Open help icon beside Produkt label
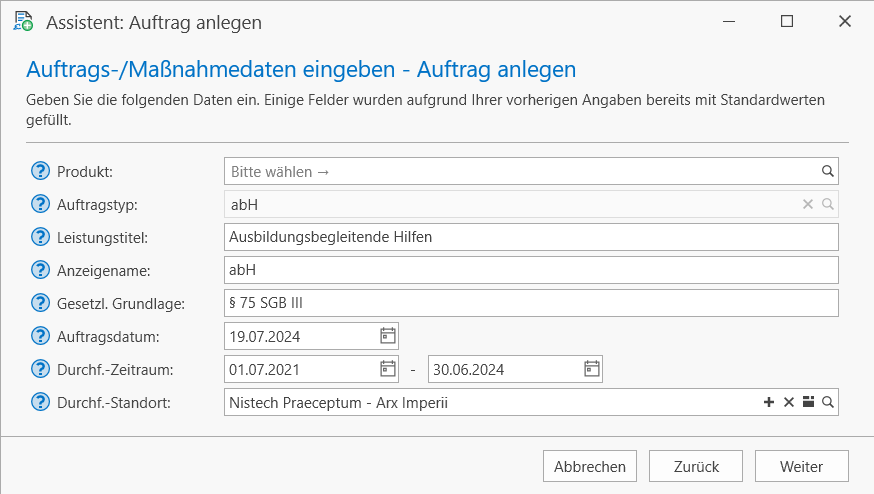Screen dimensions: 874x494 [40, 171]
